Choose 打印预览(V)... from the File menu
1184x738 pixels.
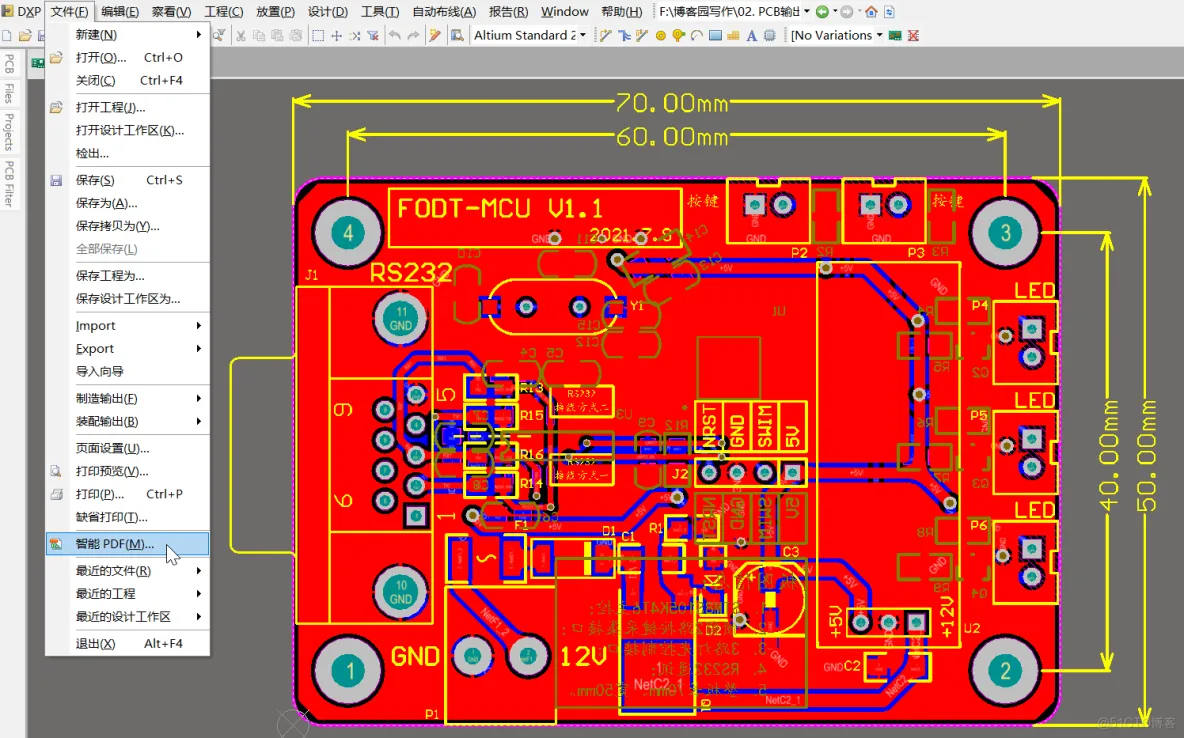[x=128, y=471]
